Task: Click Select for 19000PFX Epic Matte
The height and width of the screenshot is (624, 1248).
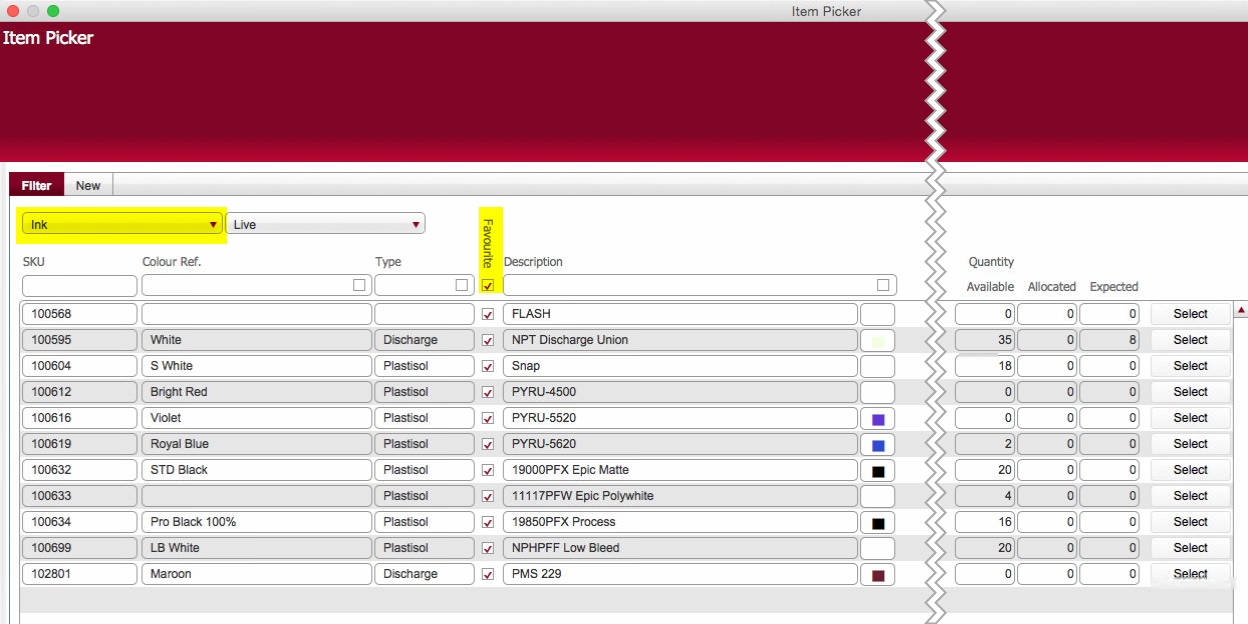Action: (x=1190, y=470)
